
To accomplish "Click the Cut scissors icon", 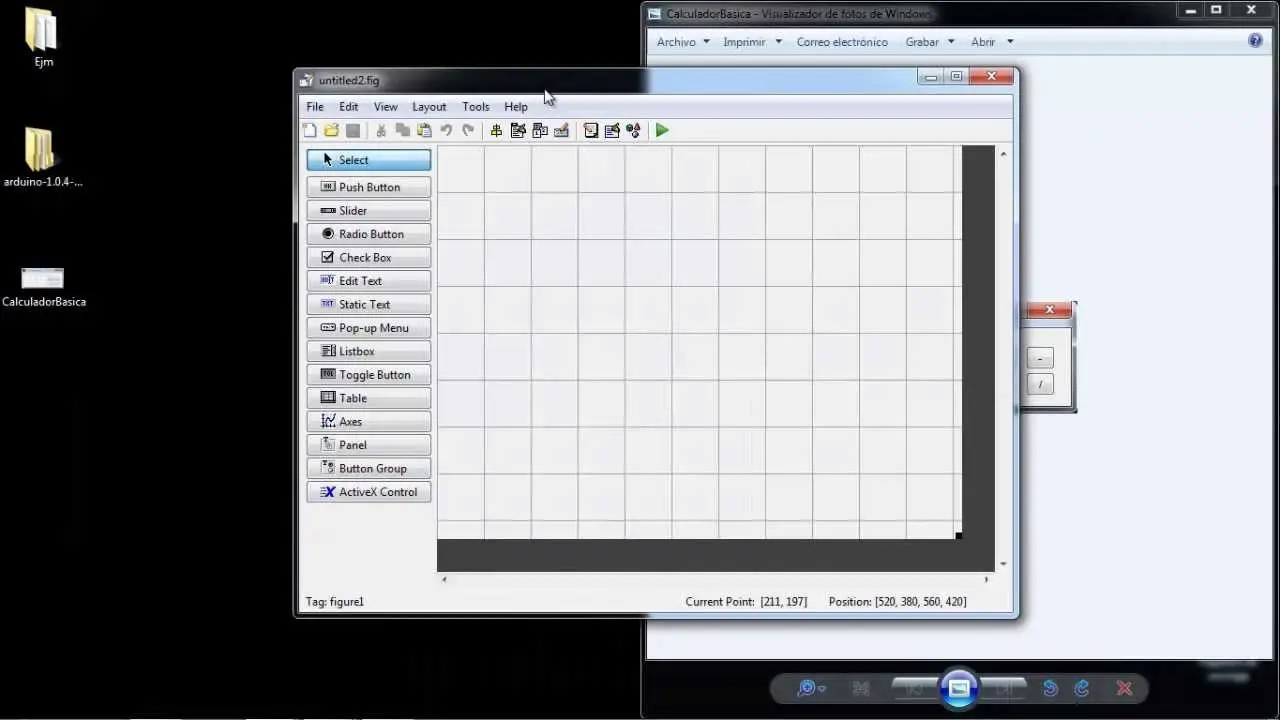I will pyautogui.click(x=381, y=130).
